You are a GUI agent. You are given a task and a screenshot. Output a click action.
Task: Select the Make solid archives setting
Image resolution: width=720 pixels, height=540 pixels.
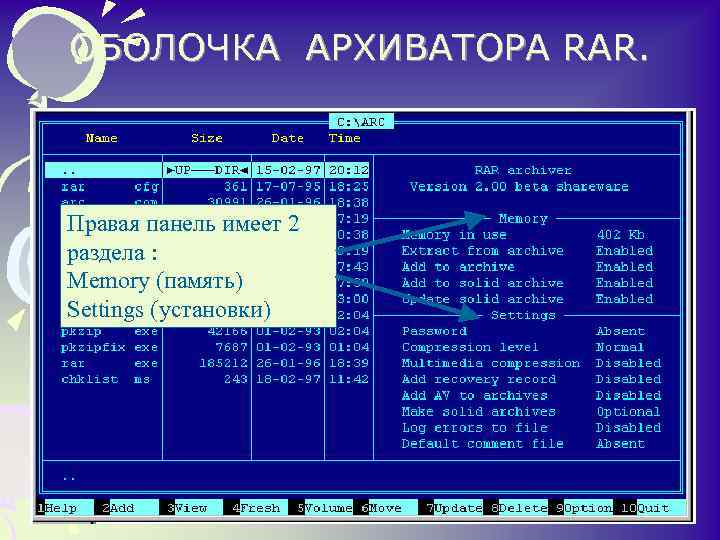coord(479,411)
